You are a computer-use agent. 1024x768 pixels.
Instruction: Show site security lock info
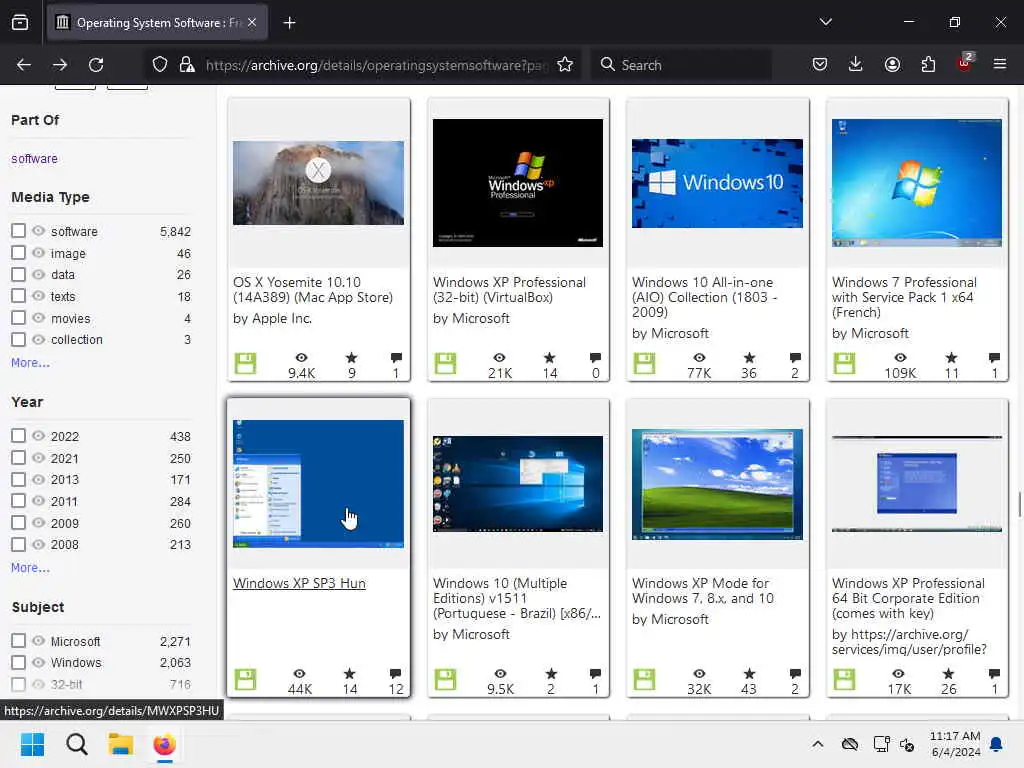click(x=187, y=65)
